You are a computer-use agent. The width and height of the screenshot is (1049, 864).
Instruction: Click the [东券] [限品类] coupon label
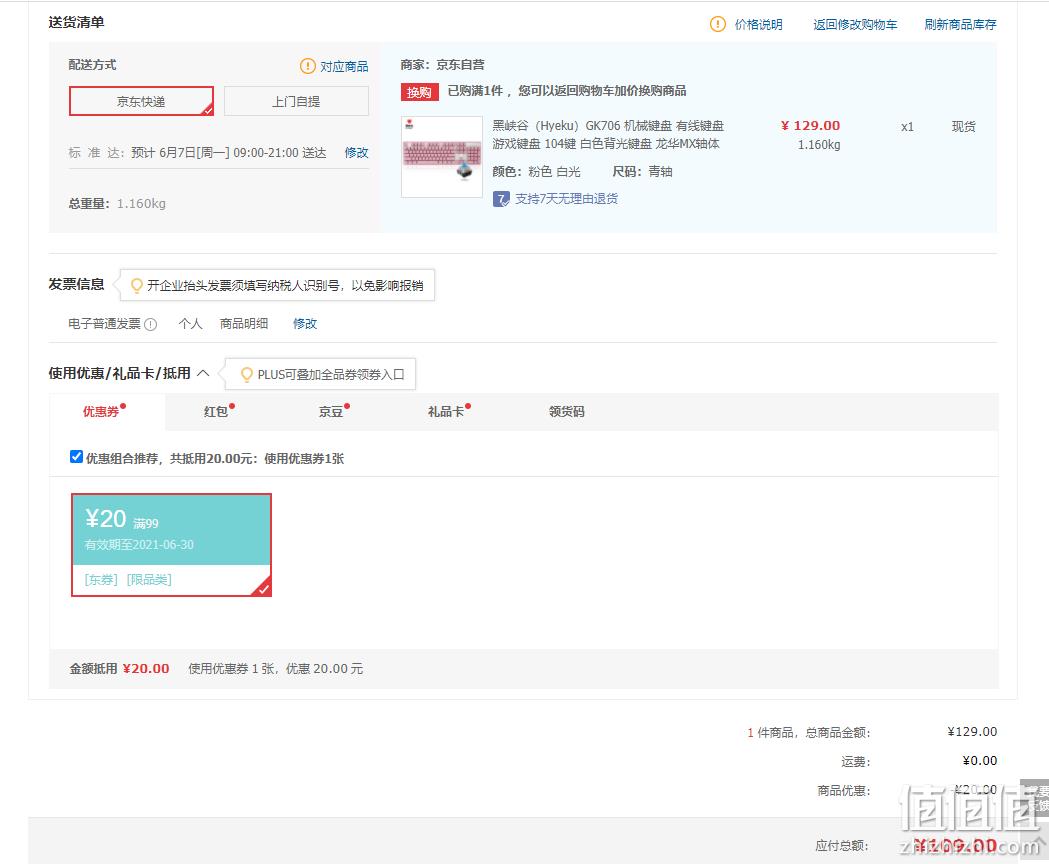[x=128, y=580]
